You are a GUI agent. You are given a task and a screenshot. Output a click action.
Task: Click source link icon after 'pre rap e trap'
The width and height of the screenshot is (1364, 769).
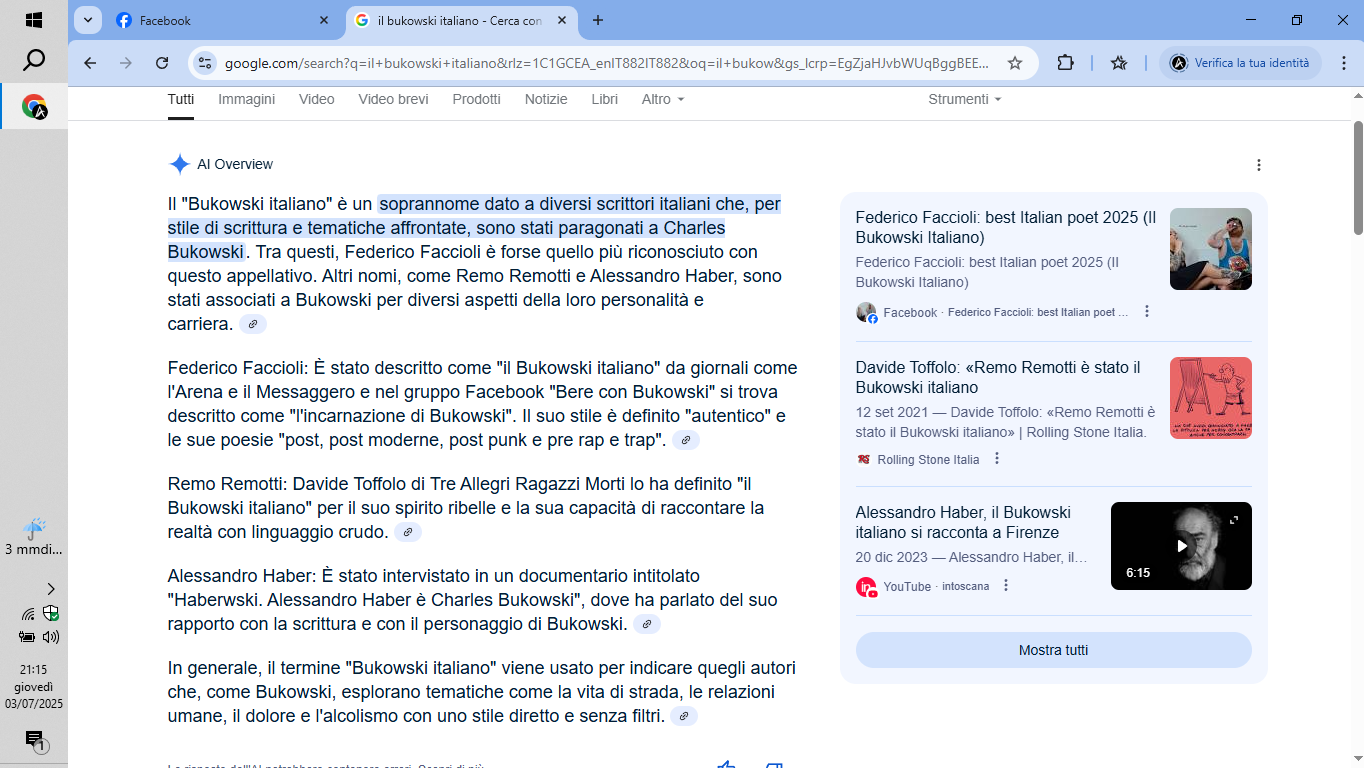pyautogui.click(x=686, y=440)
